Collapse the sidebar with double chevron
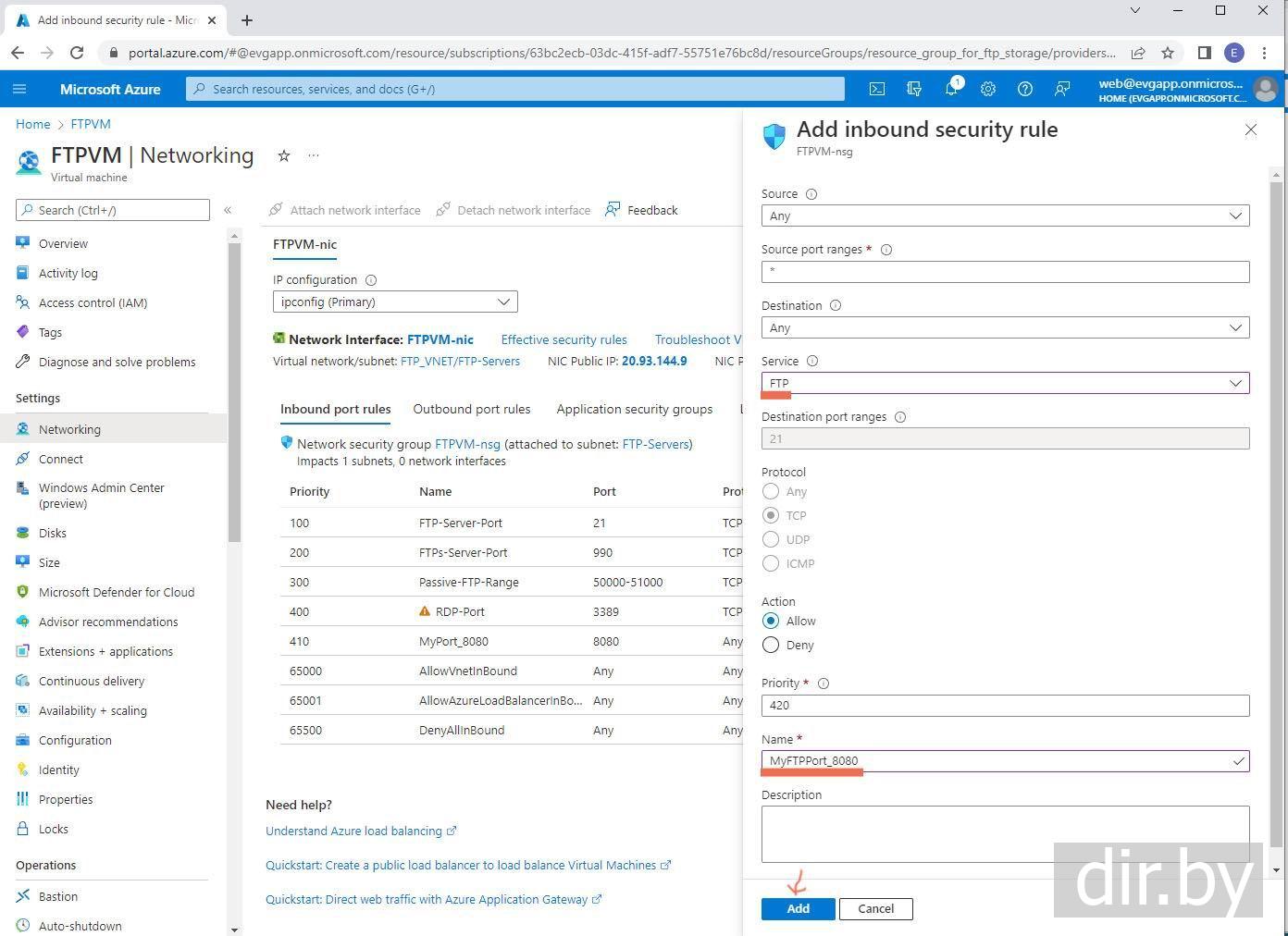This screenshot has width=1288, height=936. [228, 210]
